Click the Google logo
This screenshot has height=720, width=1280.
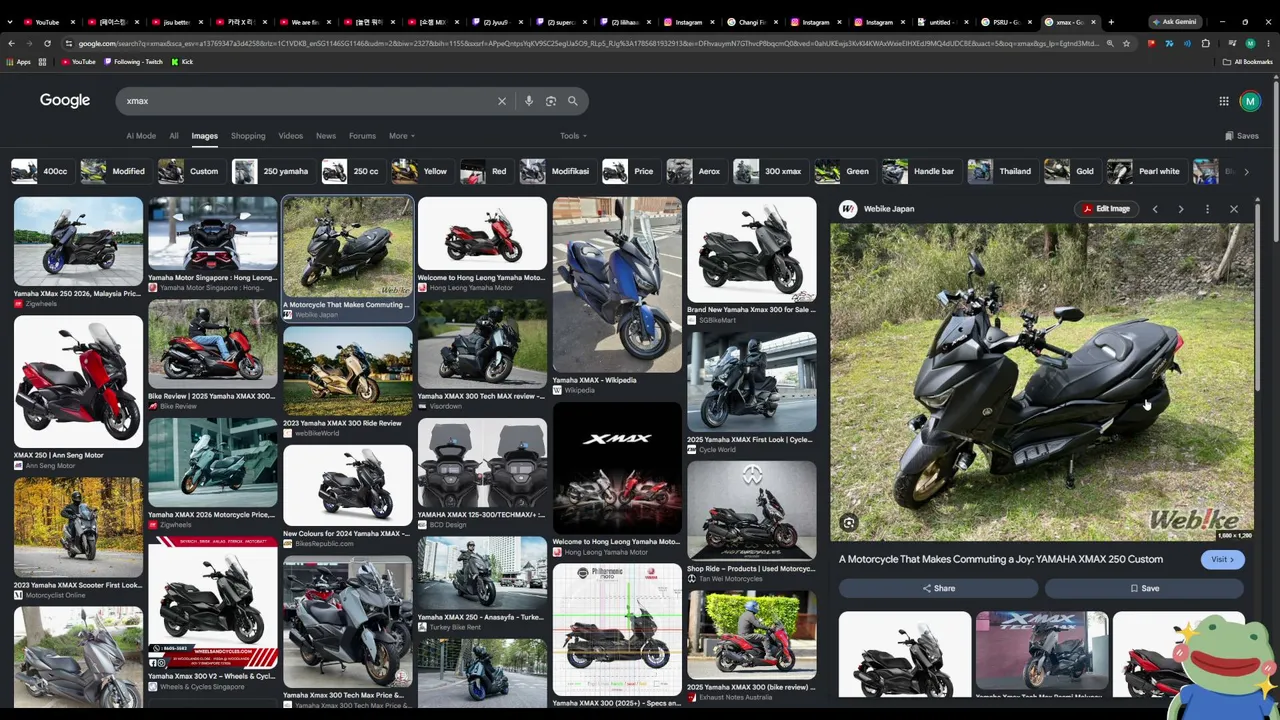click(65, 100)
